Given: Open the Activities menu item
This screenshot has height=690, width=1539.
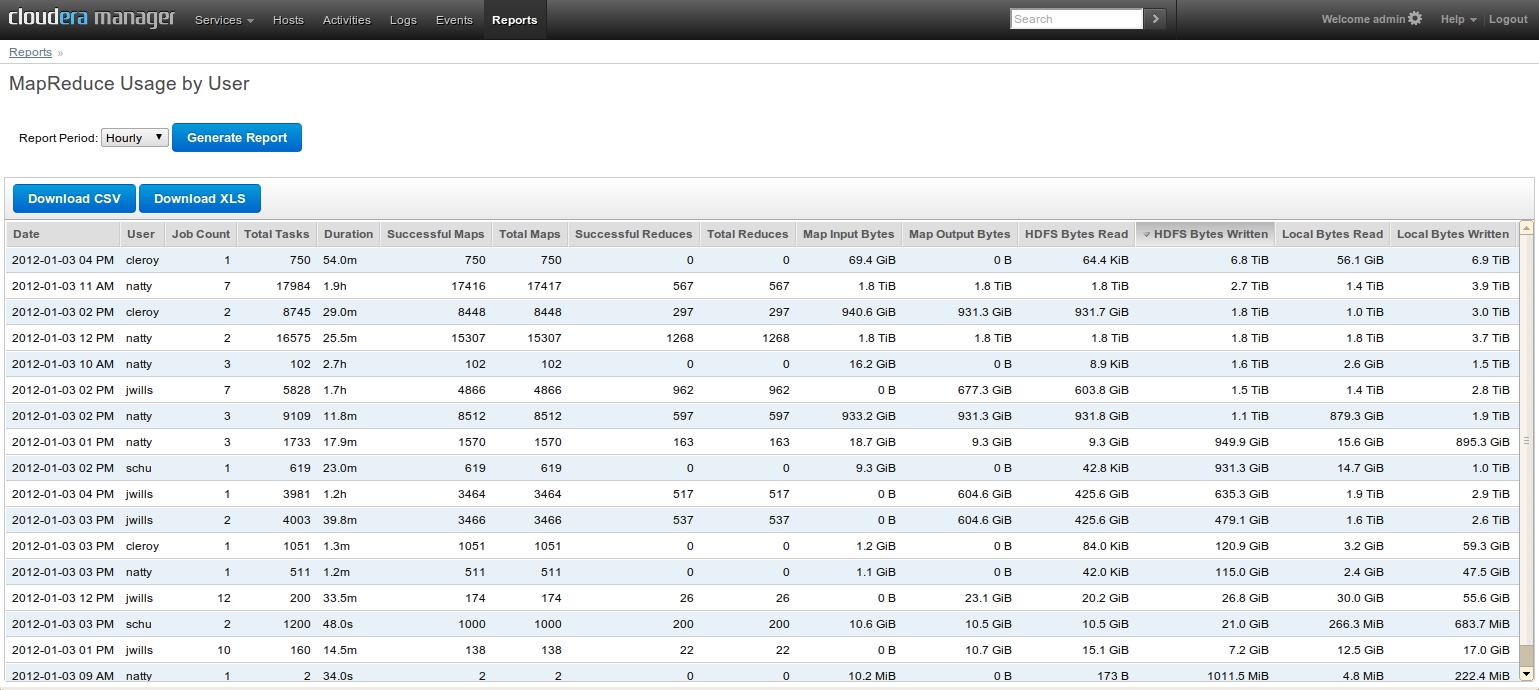Looking at the screenshot, I should point(346,20).
